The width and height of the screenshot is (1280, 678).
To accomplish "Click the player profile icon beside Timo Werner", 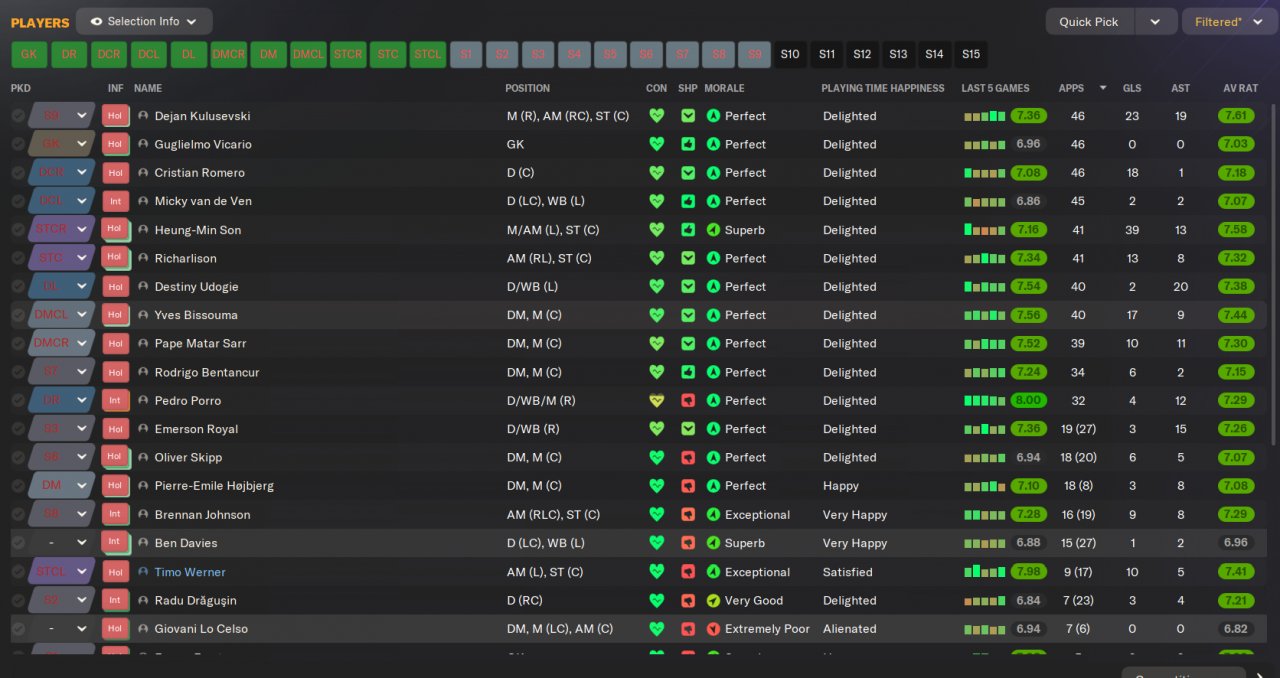I will 143,572.
